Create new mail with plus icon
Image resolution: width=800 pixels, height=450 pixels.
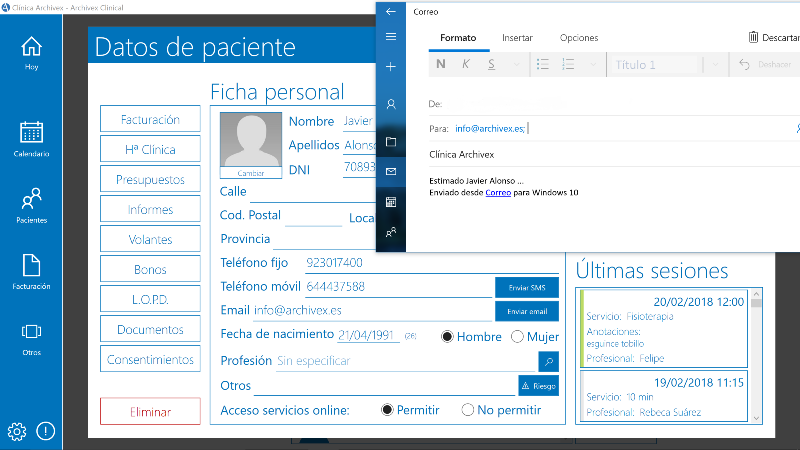[x=391, y=66]
